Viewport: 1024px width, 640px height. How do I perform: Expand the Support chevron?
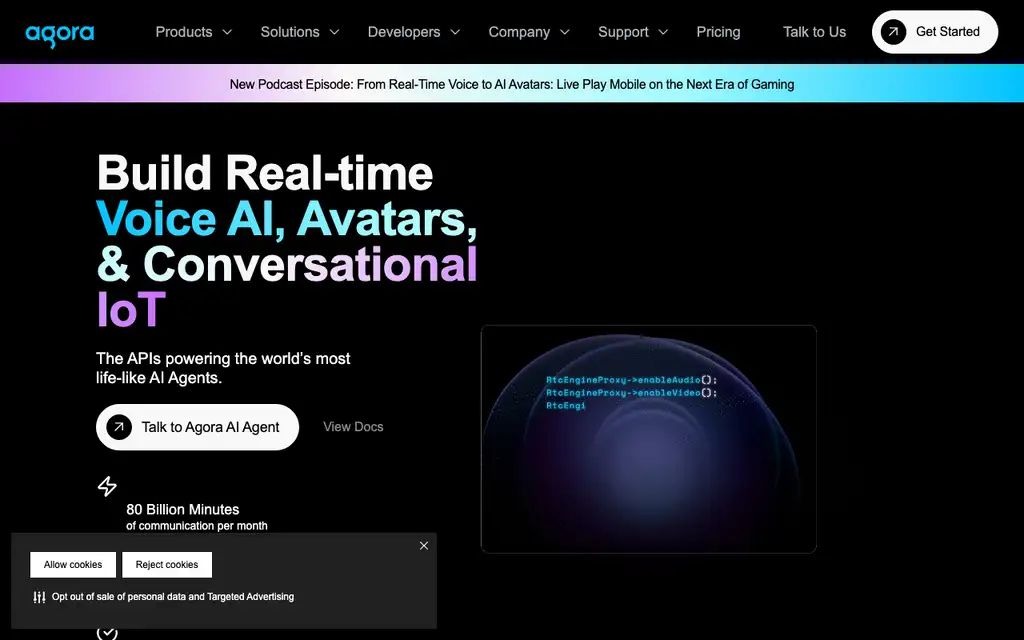coord(663,32)
